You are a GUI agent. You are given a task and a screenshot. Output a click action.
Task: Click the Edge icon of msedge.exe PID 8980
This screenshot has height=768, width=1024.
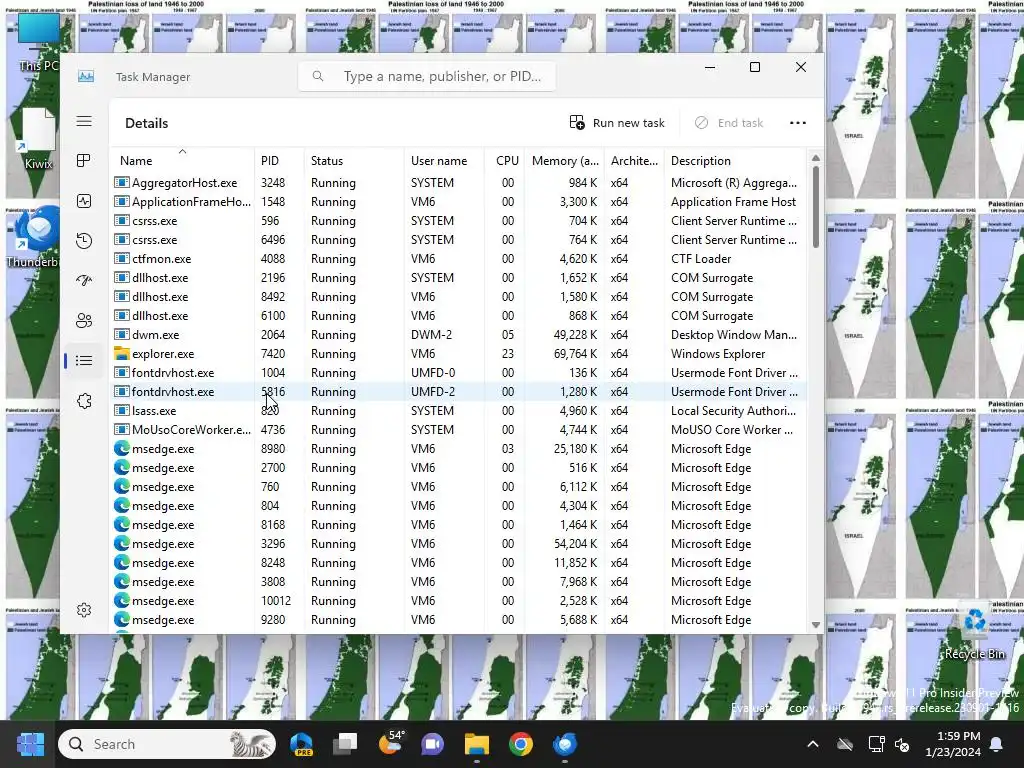(x=121, y=449)
